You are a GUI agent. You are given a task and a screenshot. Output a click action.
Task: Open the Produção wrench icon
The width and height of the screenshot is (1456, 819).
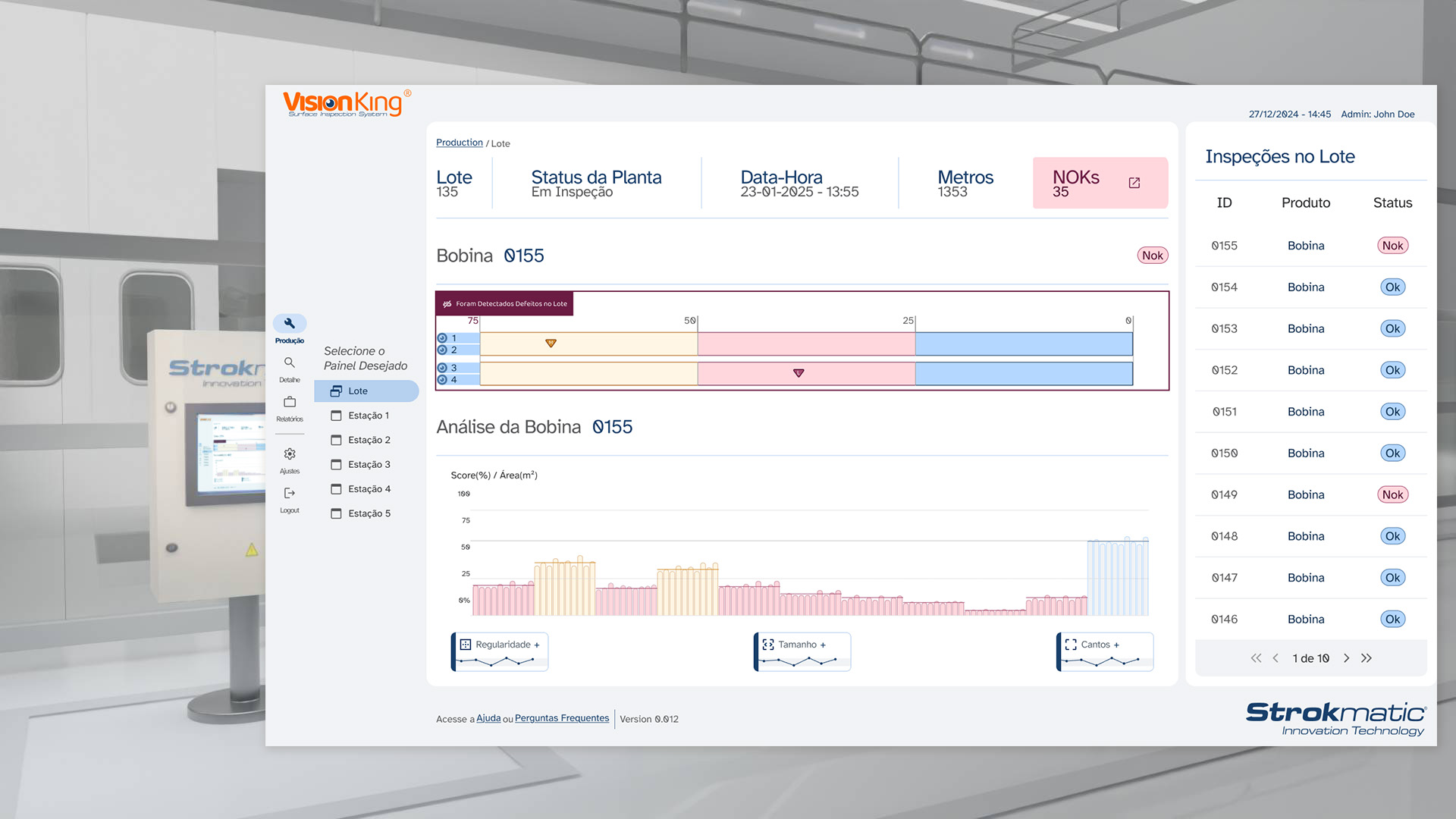290,323
